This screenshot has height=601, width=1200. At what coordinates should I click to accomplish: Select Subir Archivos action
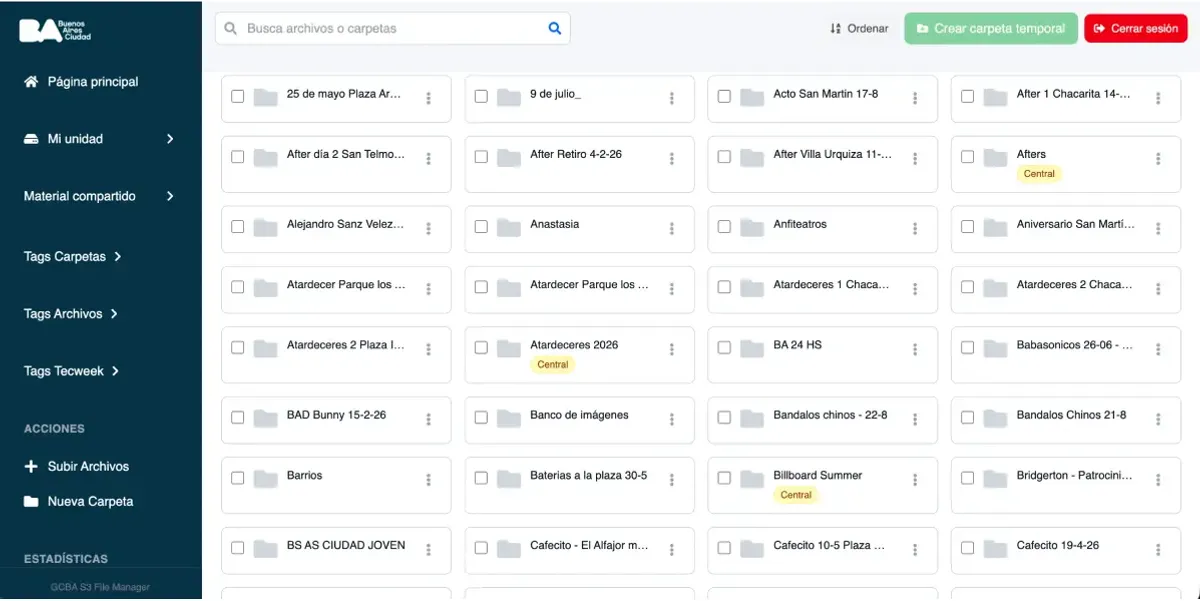pos(77,467)
